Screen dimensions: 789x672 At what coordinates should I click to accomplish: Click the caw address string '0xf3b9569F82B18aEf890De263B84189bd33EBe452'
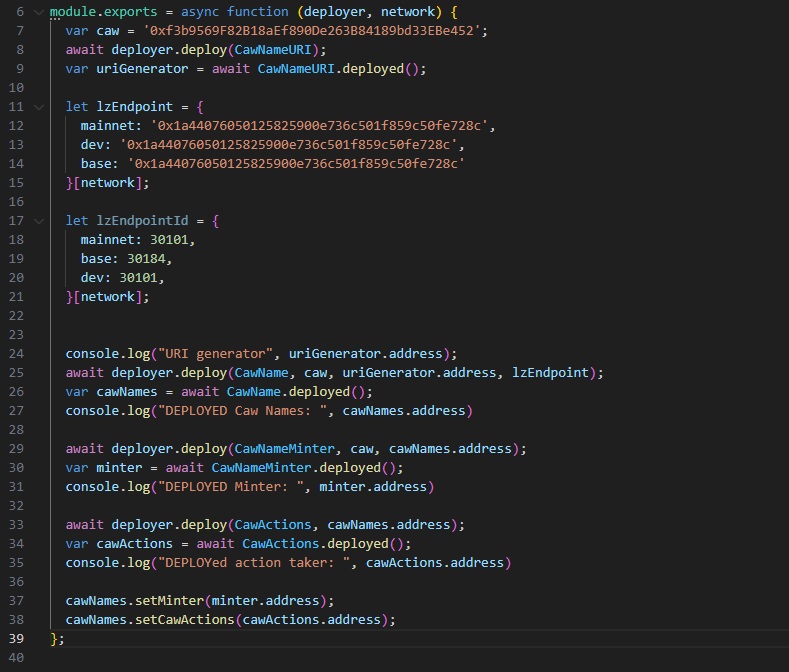pyautogui.click(x=312, y=31)
